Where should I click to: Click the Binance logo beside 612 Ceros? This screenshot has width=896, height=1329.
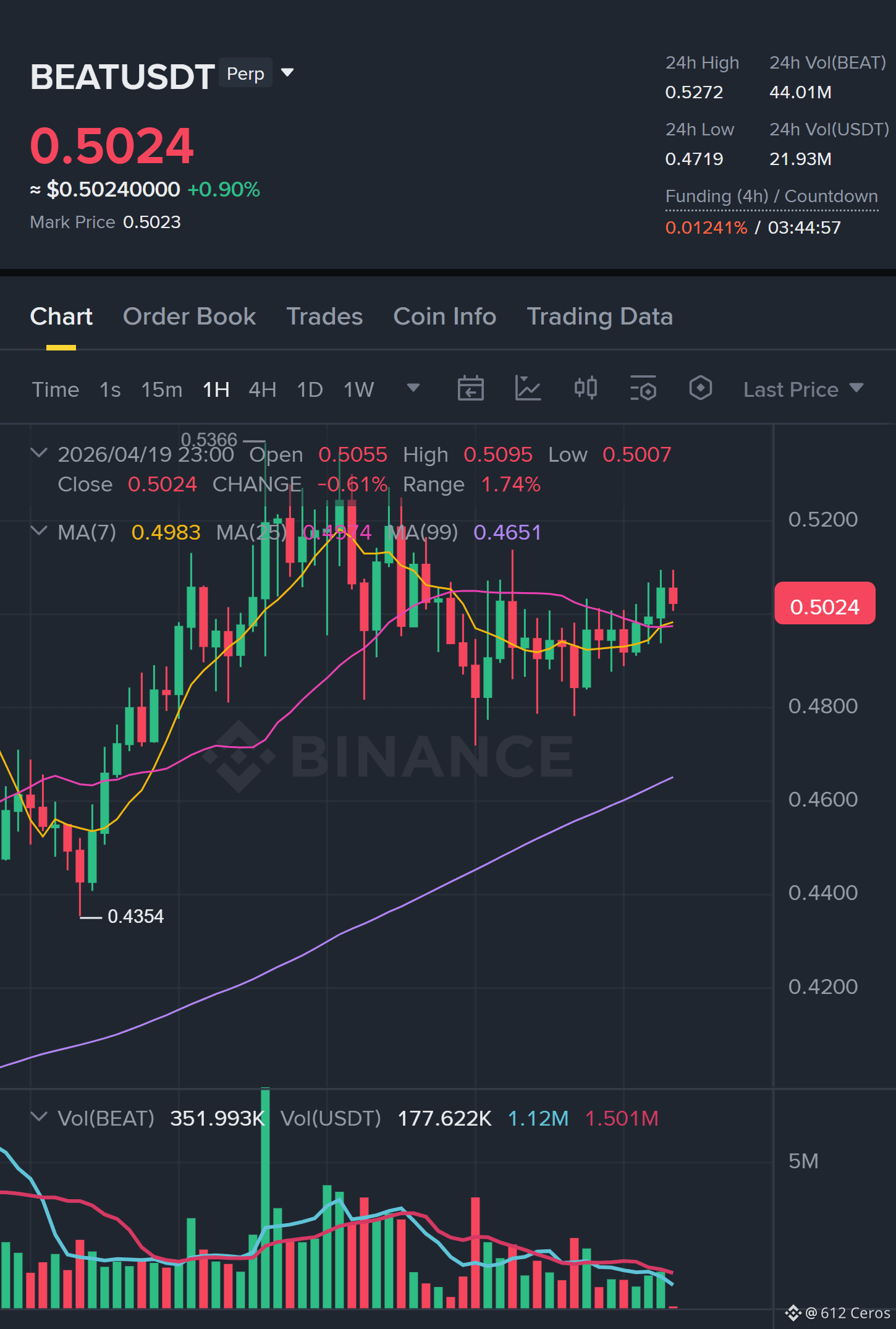click(x=793, y=1313)
